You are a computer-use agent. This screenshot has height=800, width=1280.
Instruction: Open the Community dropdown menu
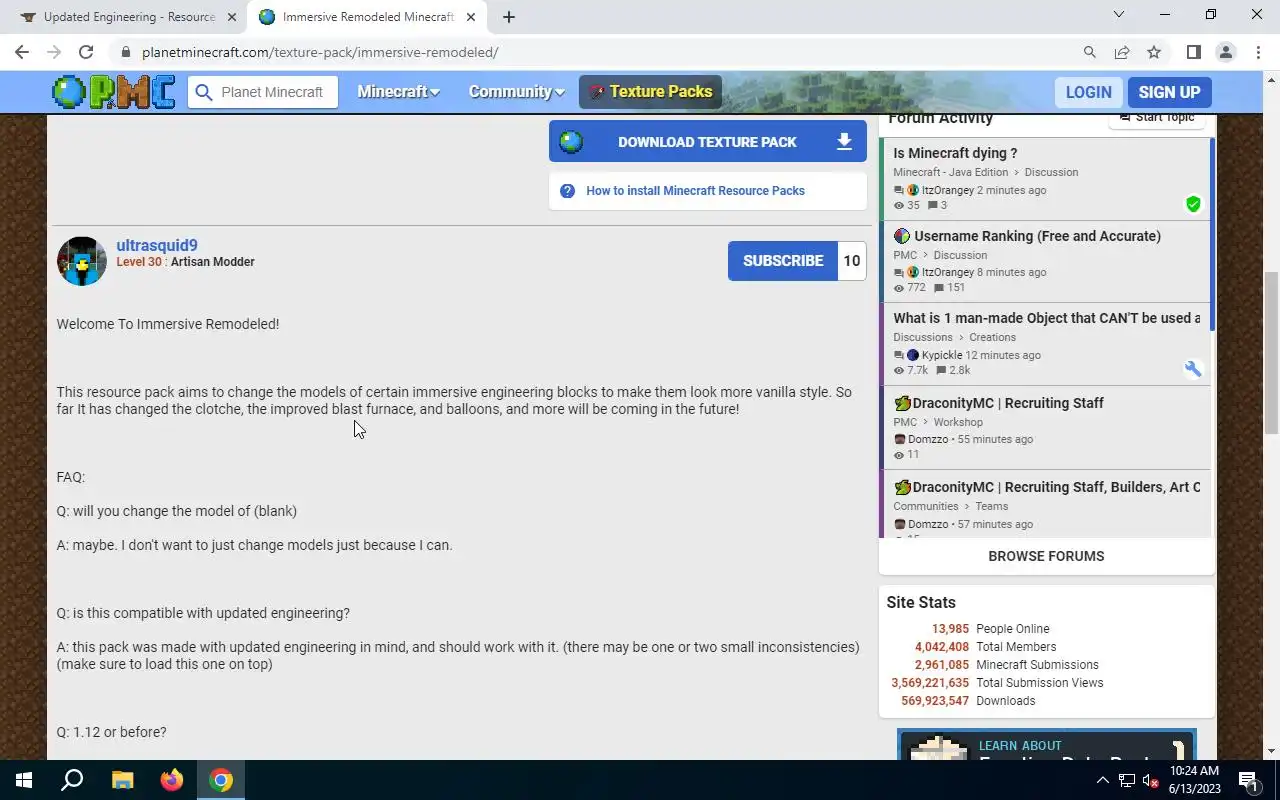[516, 92]
